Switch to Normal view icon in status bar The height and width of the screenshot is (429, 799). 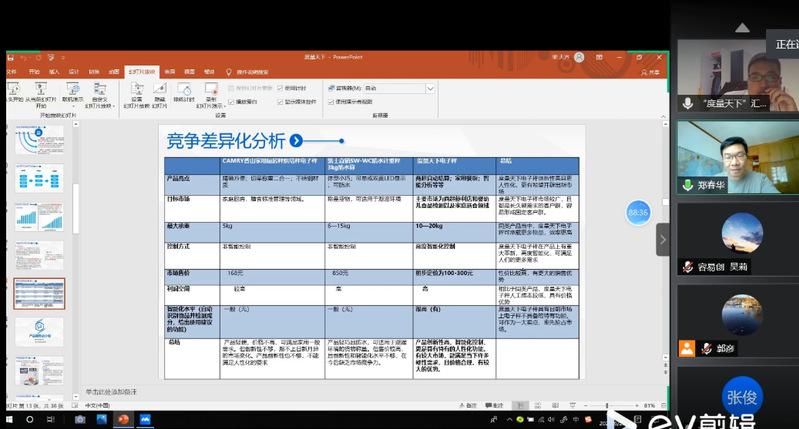pos(520,406)
